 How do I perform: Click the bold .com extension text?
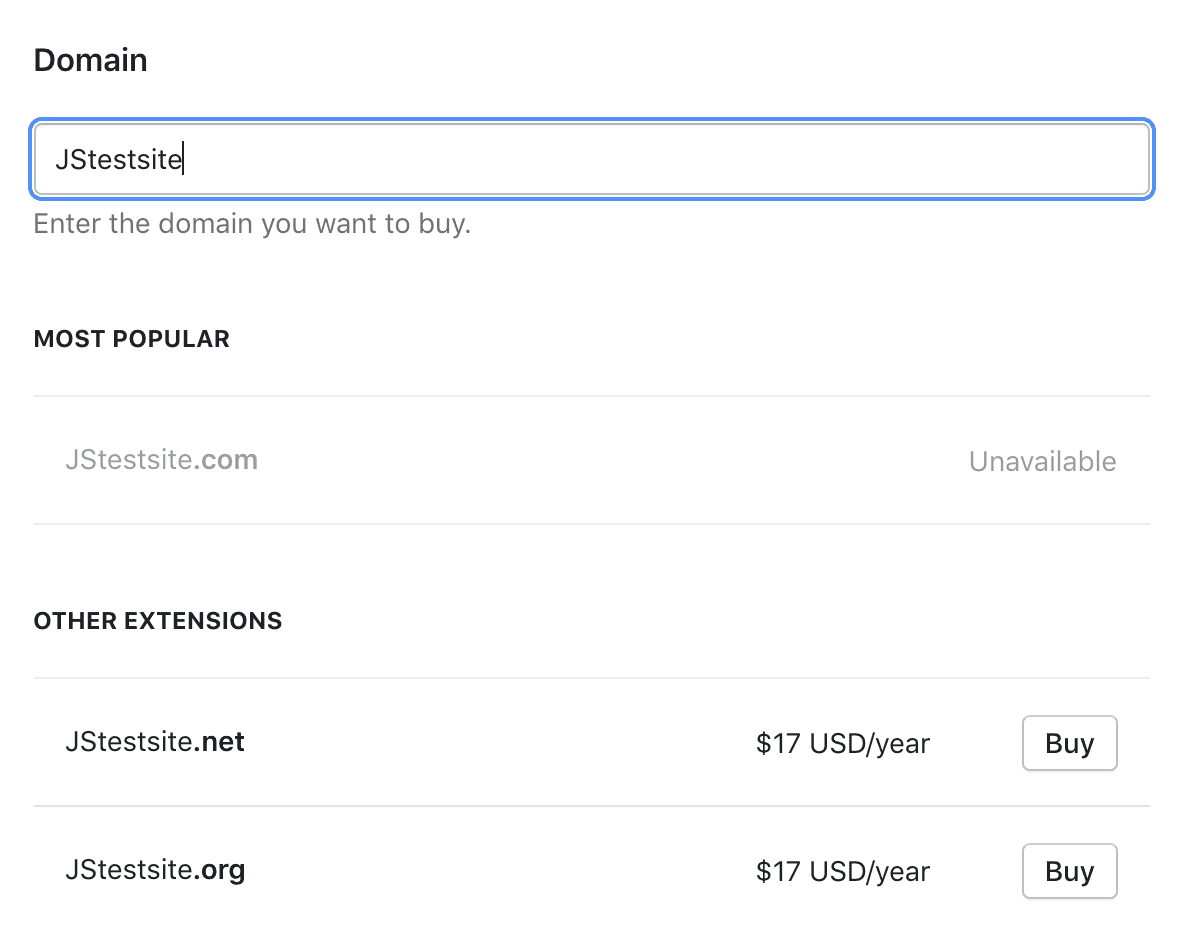click(228, 460)
